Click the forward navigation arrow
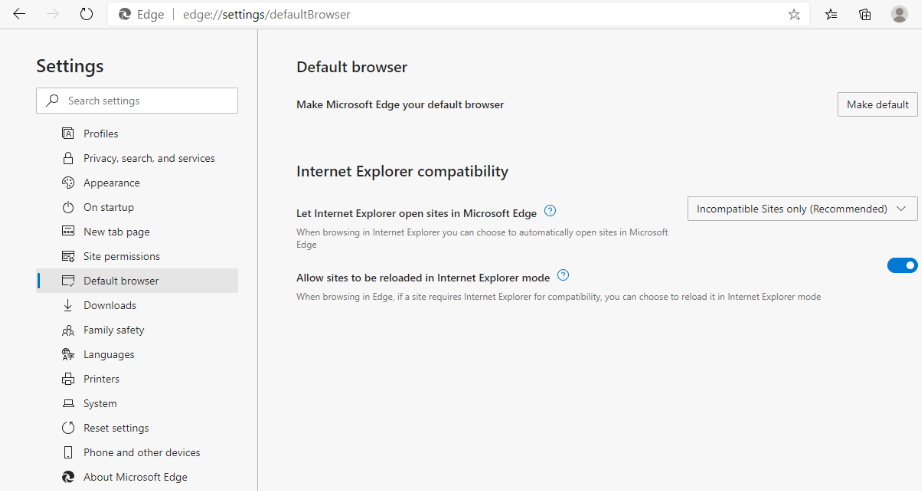 tap(53, 14)
